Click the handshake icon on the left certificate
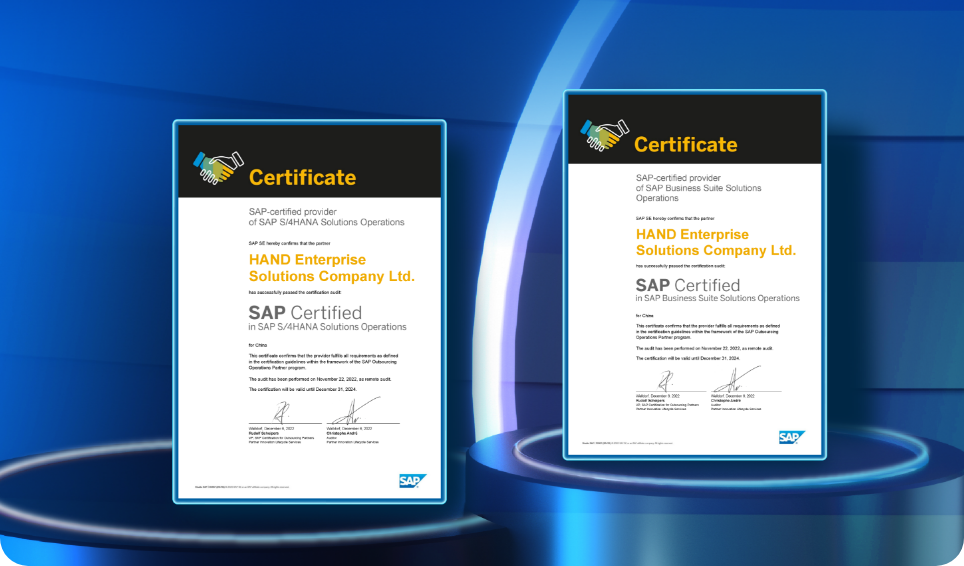This screenshot has height=566, width=964. [x=218, y=166]
